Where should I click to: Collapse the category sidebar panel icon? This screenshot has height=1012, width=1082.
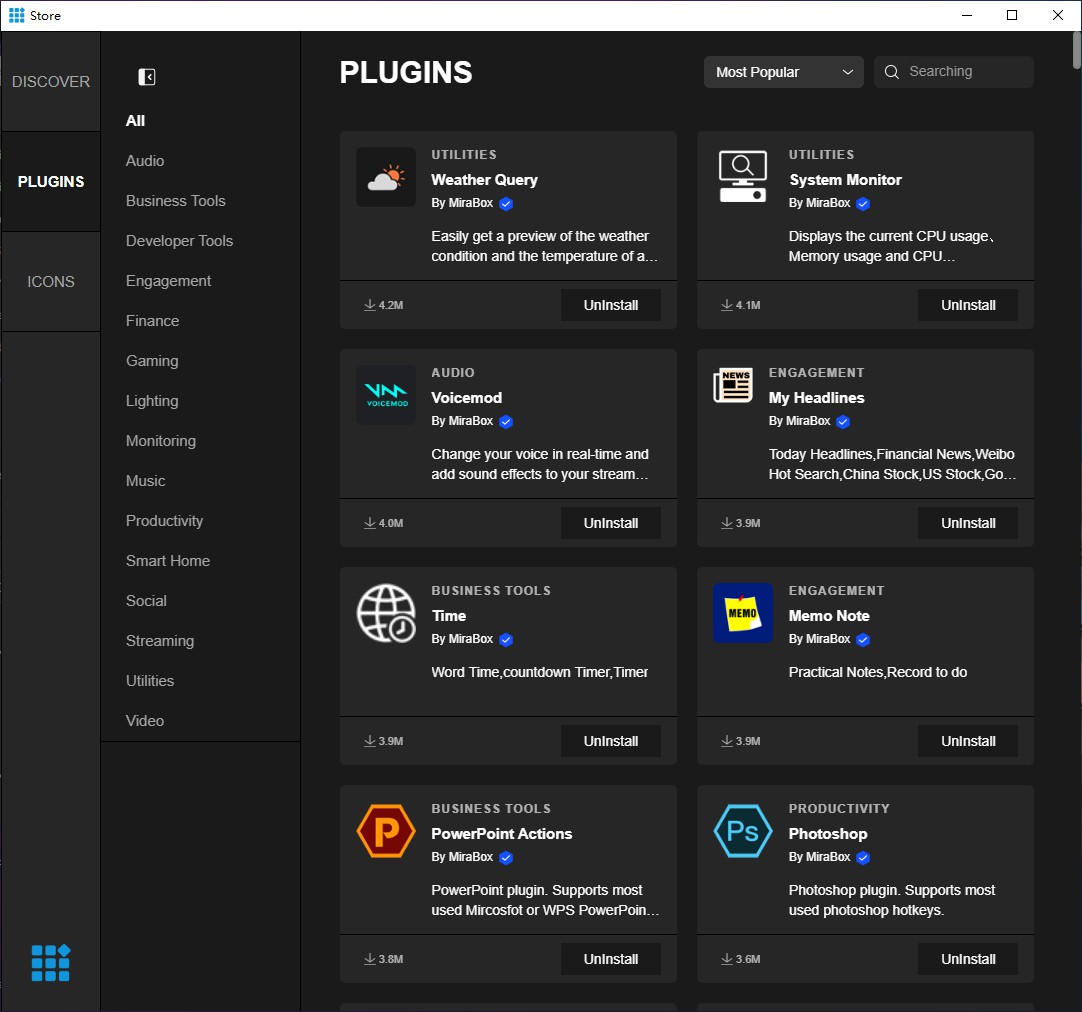[x=147, y=77]
